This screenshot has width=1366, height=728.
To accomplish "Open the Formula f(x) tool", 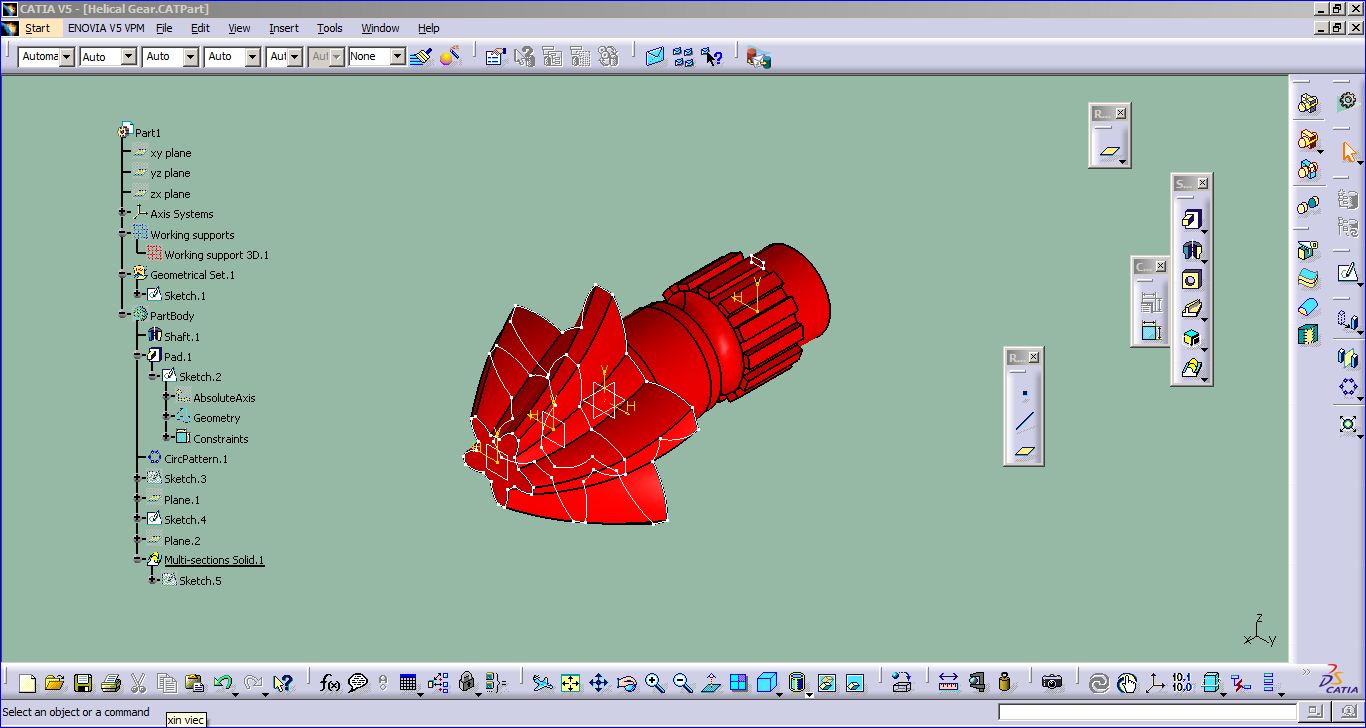I will pos(330,683).
